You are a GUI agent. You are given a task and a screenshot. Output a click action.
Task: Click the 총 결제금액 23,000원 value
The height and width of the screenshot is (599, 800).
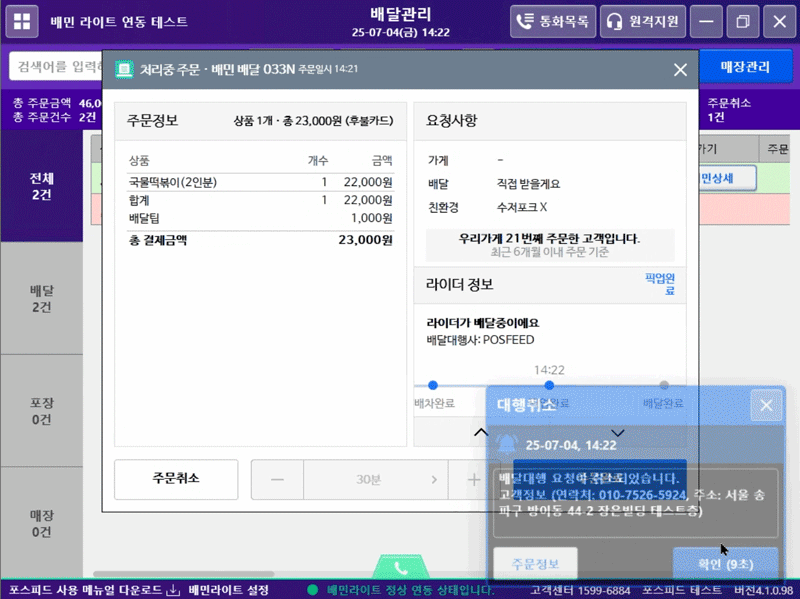click(x=365, y=240)
